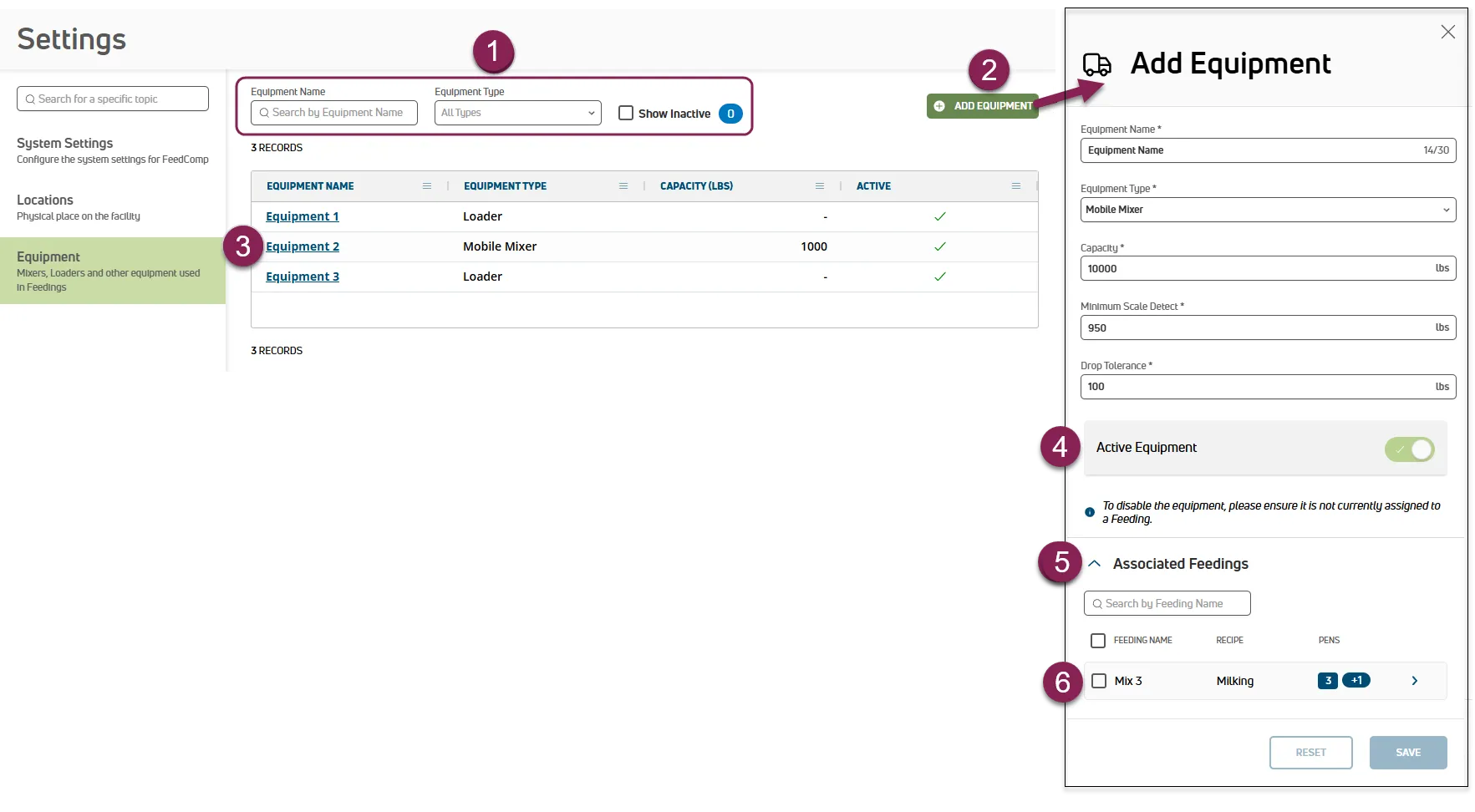1475x812 pixels.
Task: Open the Equipment 2 link
Action: pos(303,246)
